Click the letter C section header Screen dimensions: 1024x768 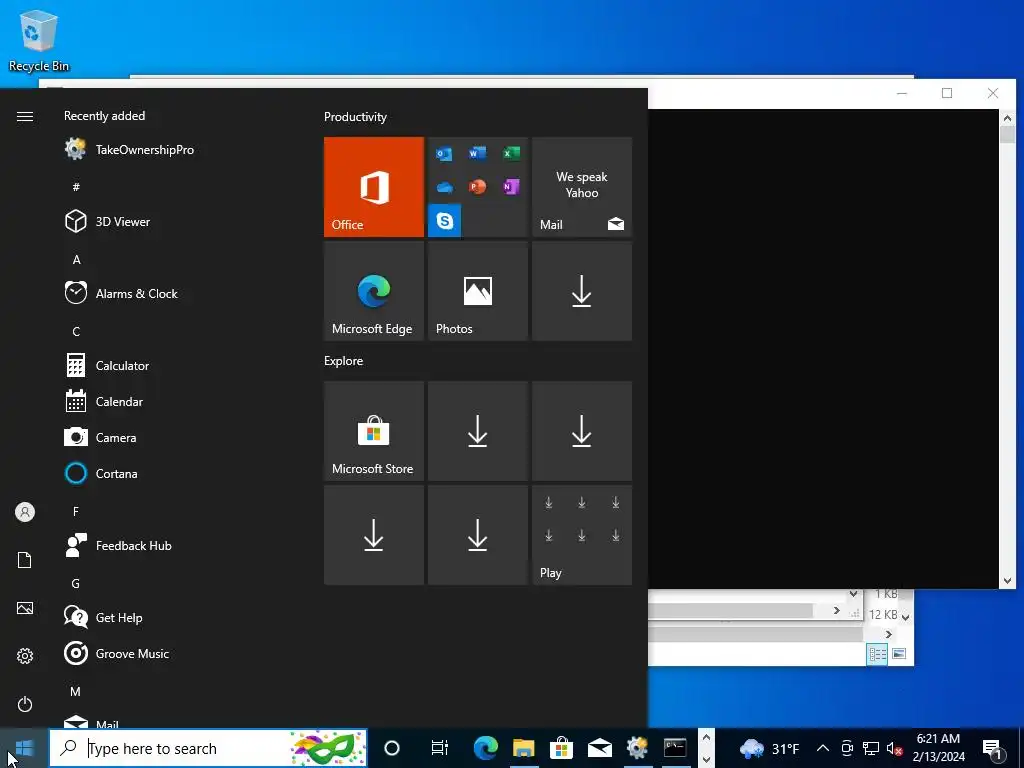point(76,332)
